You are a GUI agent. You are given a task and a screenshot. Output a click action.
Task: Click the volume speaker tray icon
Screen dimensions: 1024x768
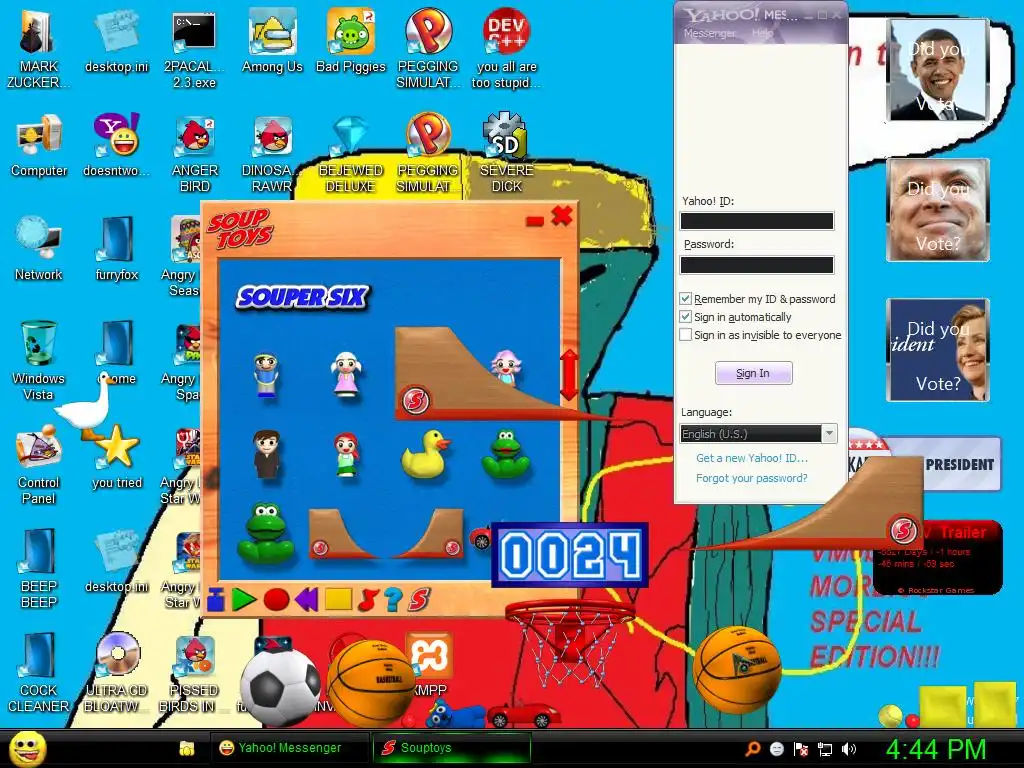(849, 749)
